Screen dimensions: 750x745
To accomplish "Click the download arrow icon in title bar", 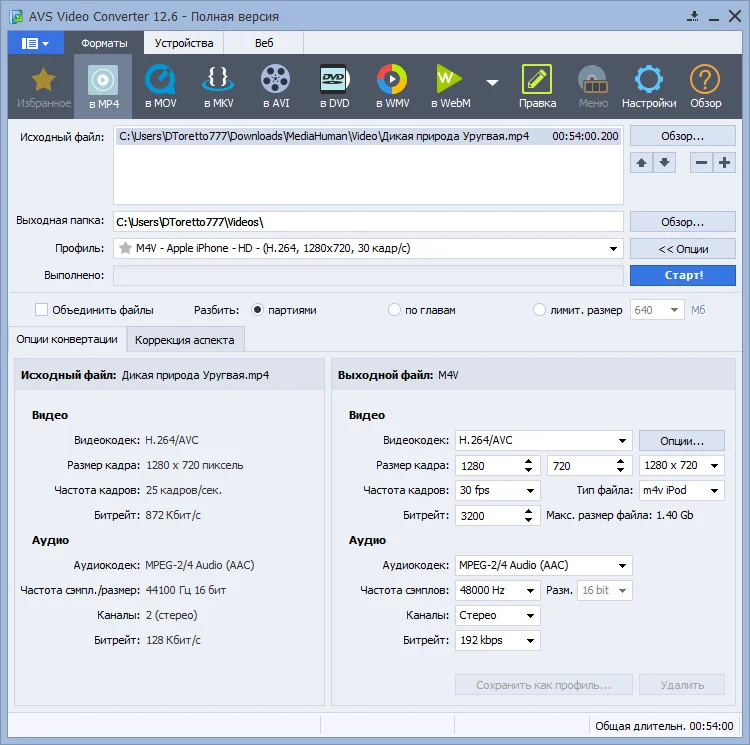I will pos(693,17).
